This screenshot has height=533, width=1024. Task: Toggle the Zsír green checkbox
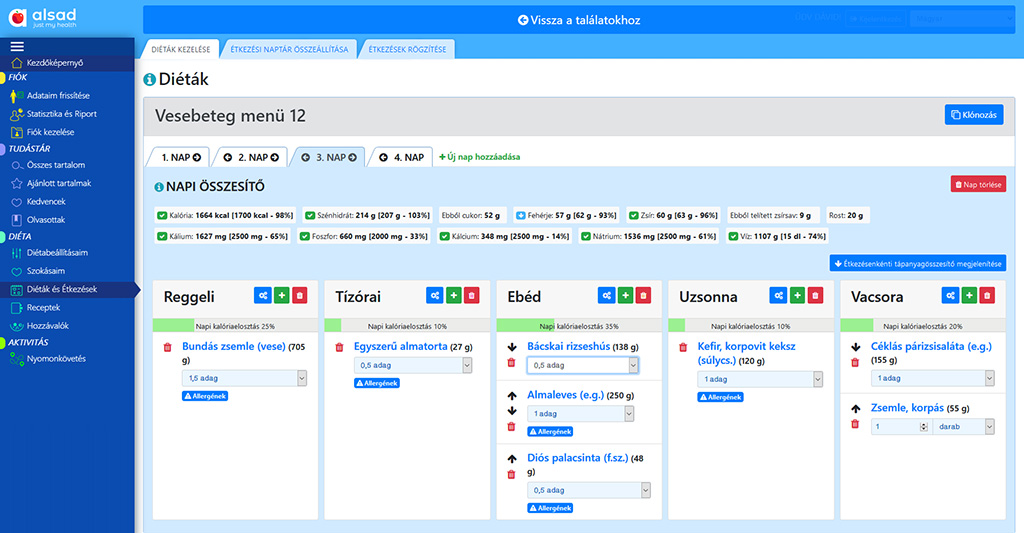(633, 215)
